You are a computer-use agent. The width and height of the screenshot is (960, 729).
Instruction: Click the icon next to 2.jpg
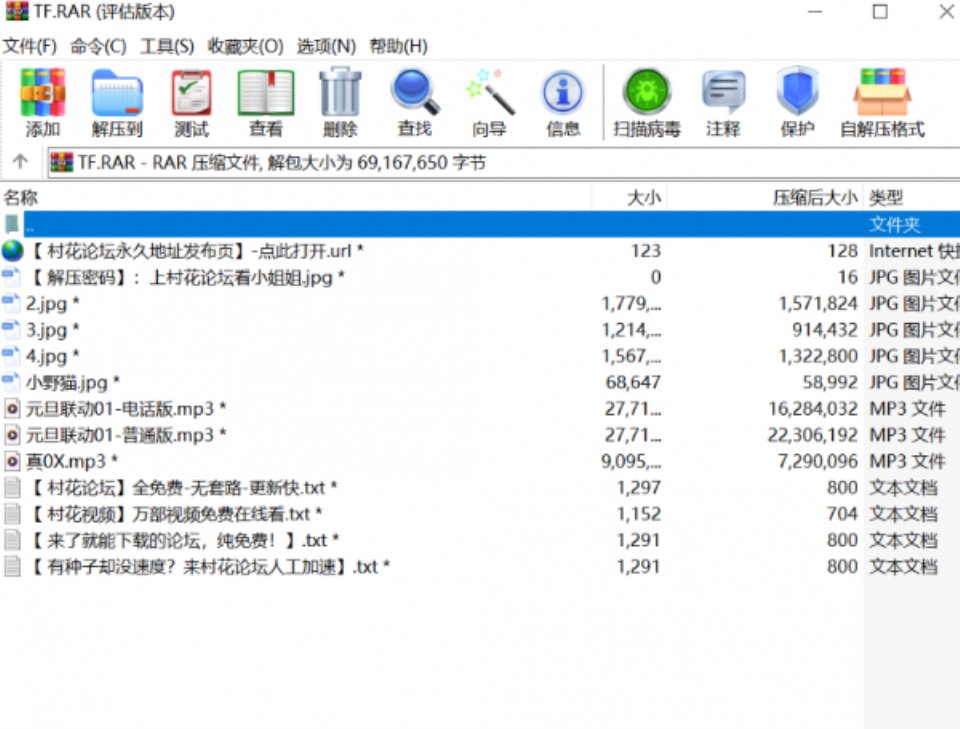(x=10, y=303)
